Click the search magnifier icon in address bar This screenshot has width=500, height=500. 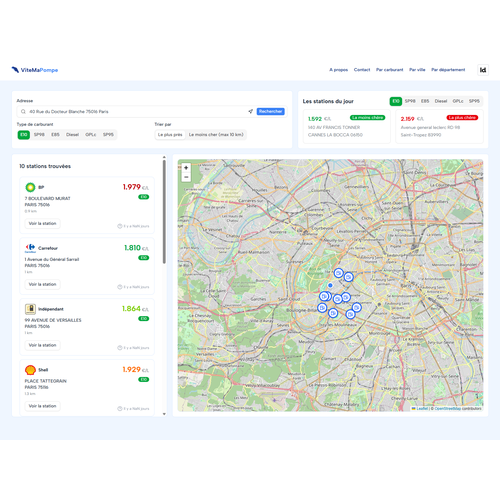(x=23, y=112)
